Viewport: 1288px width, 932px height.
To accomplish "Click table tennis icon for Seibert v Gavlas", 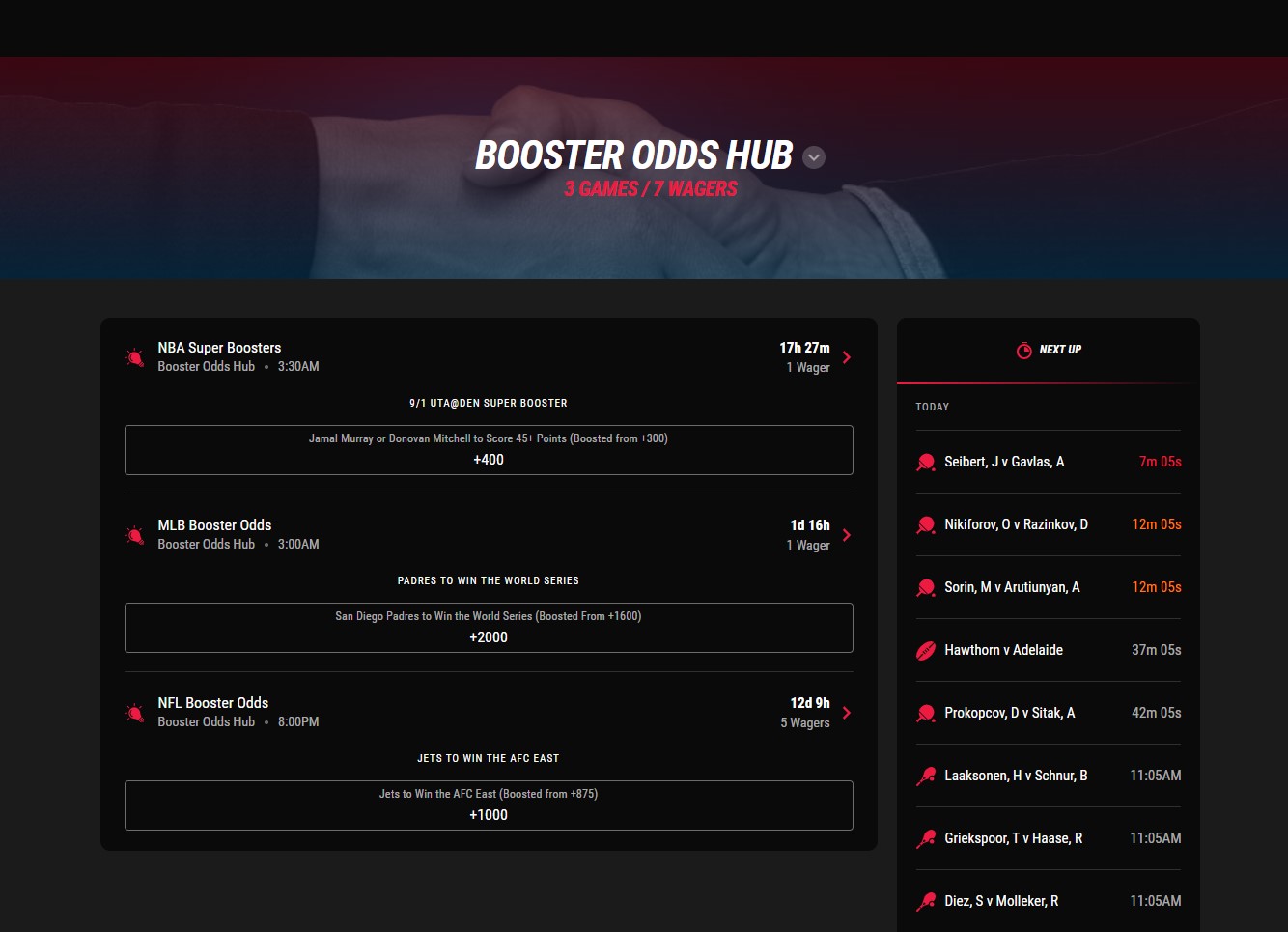I will [x=926, y=462].
